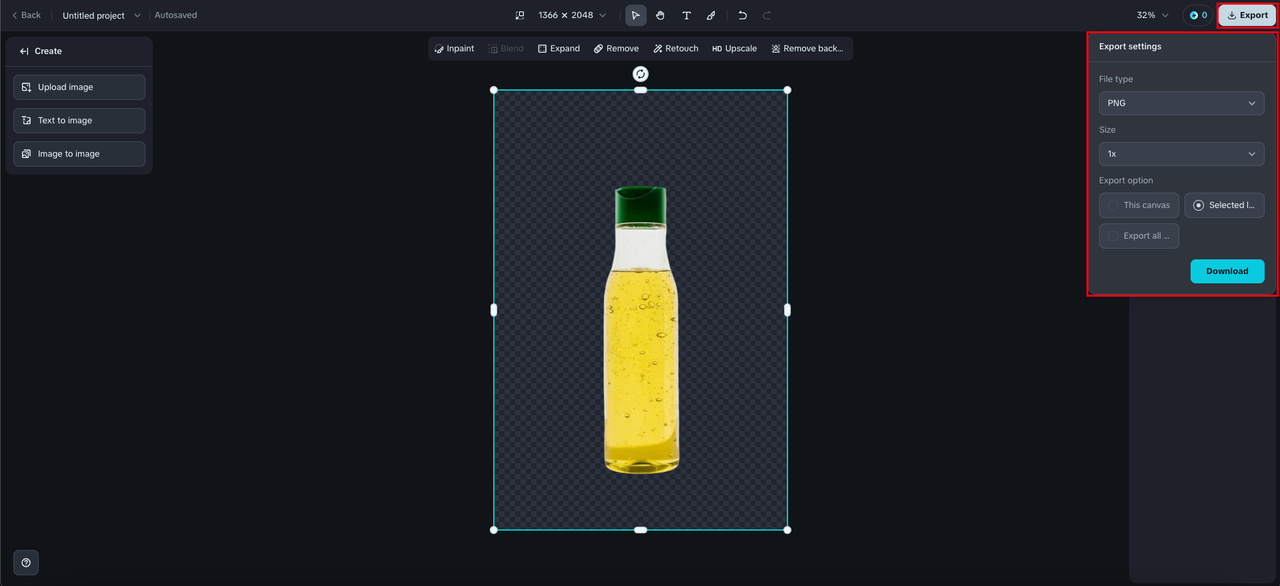Select the pointer selection tool
Screen dimensions: 1280x586
[x=636, y=15]
